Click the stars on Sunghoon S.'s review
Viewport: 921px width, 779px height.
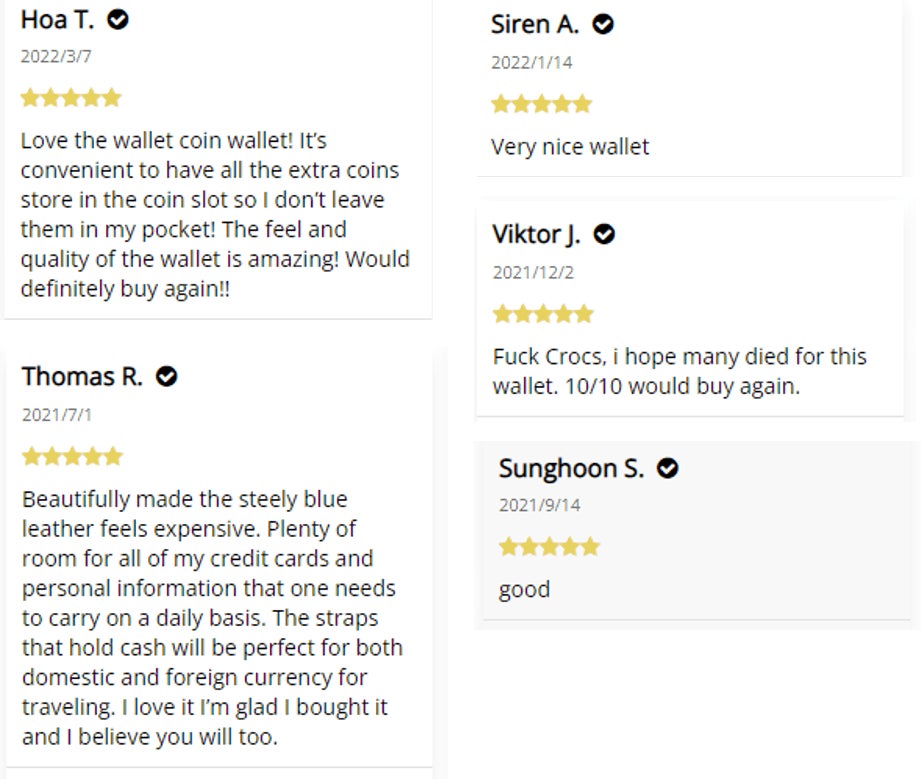coord(549,547)
